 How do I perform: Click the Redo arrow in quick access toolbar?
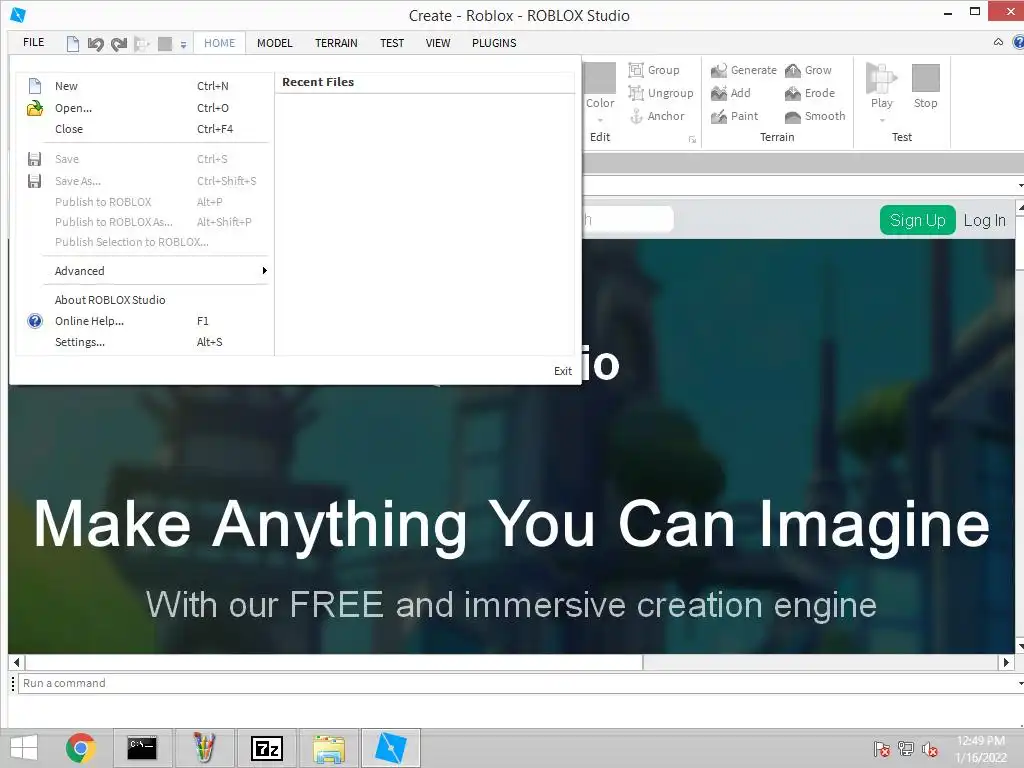(x=118, y=44)
